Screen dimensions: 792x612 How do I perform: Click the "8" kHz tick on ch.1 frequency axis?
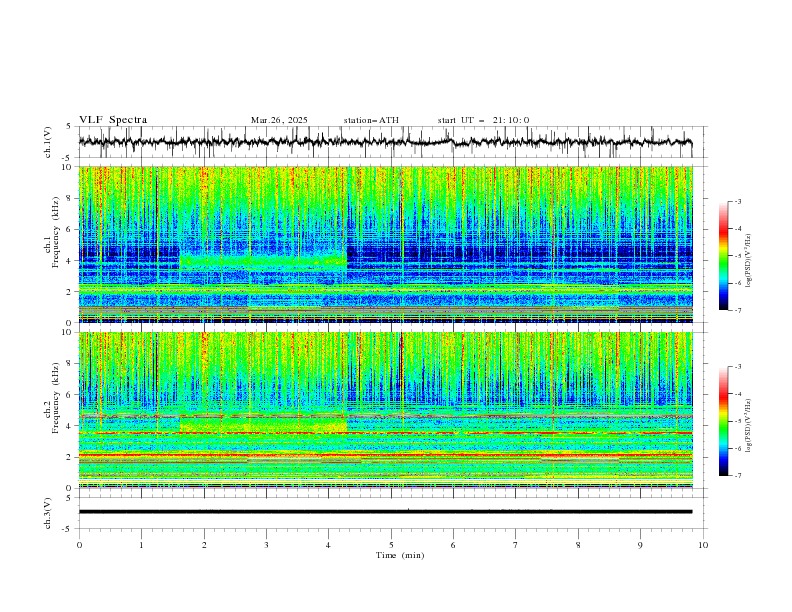click(x=70, y=198)
